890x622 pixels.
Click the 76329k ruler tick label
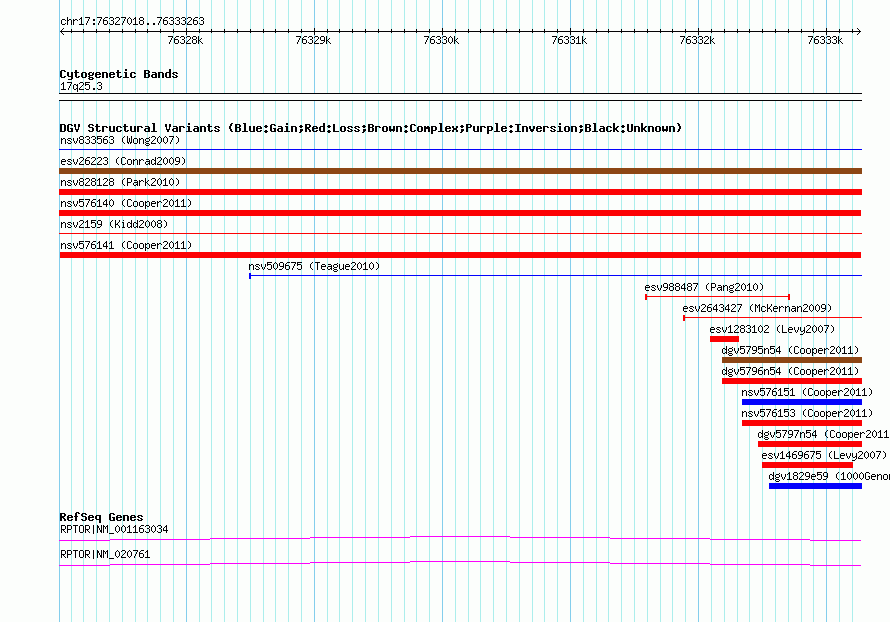coord(313,40)
